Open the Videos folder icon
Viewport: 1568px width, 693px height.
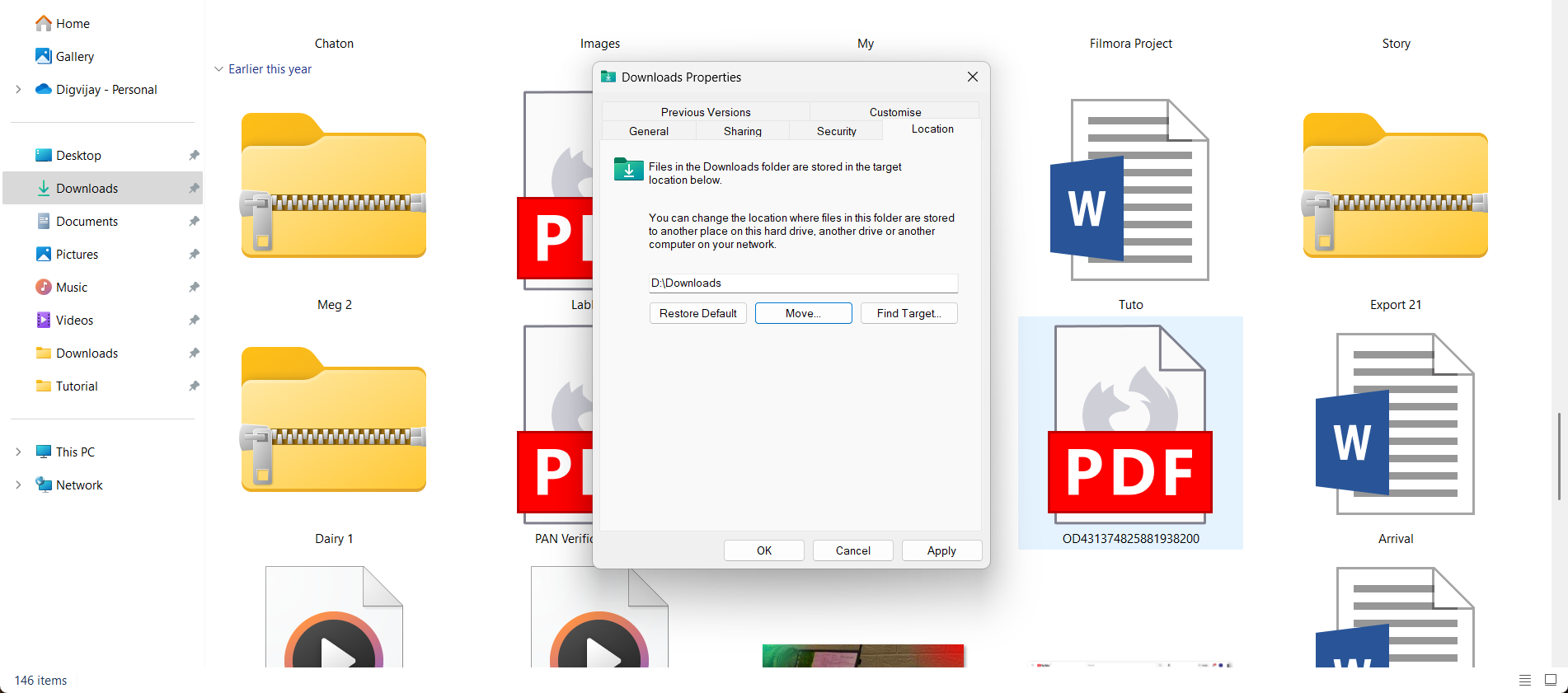[x=44, y=320]
